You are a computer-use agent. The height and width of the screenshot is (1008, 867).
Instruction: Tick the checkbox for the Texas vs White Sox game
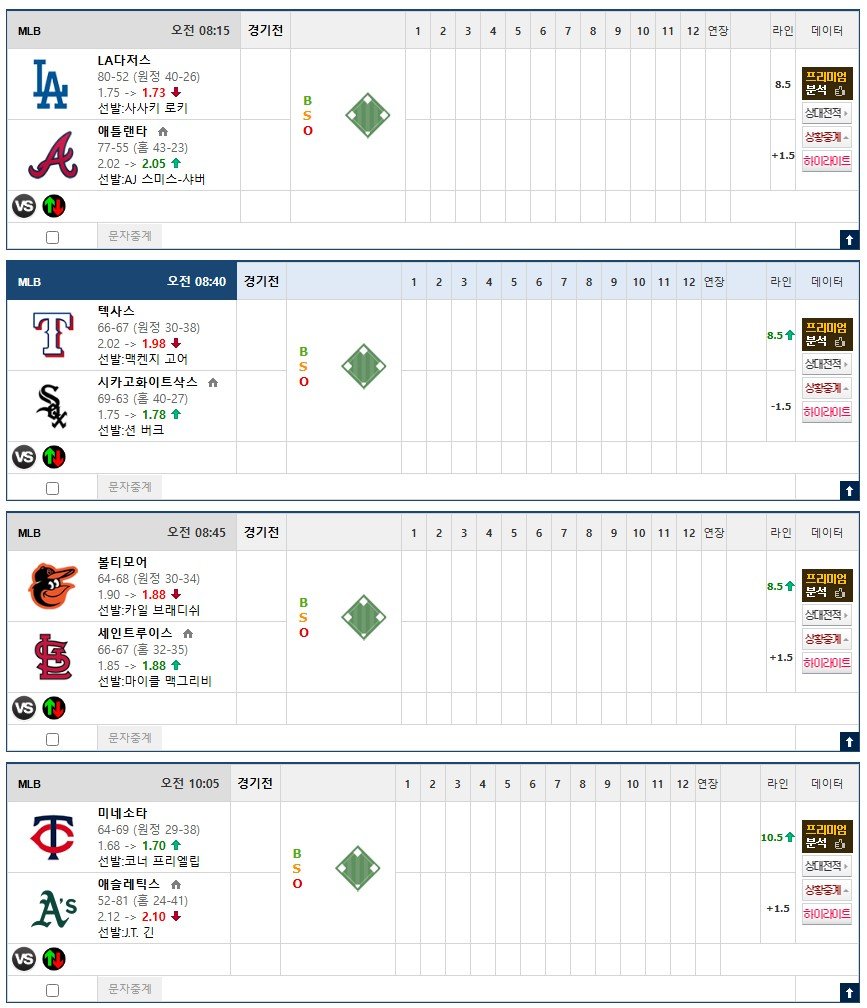coord(53,489)
